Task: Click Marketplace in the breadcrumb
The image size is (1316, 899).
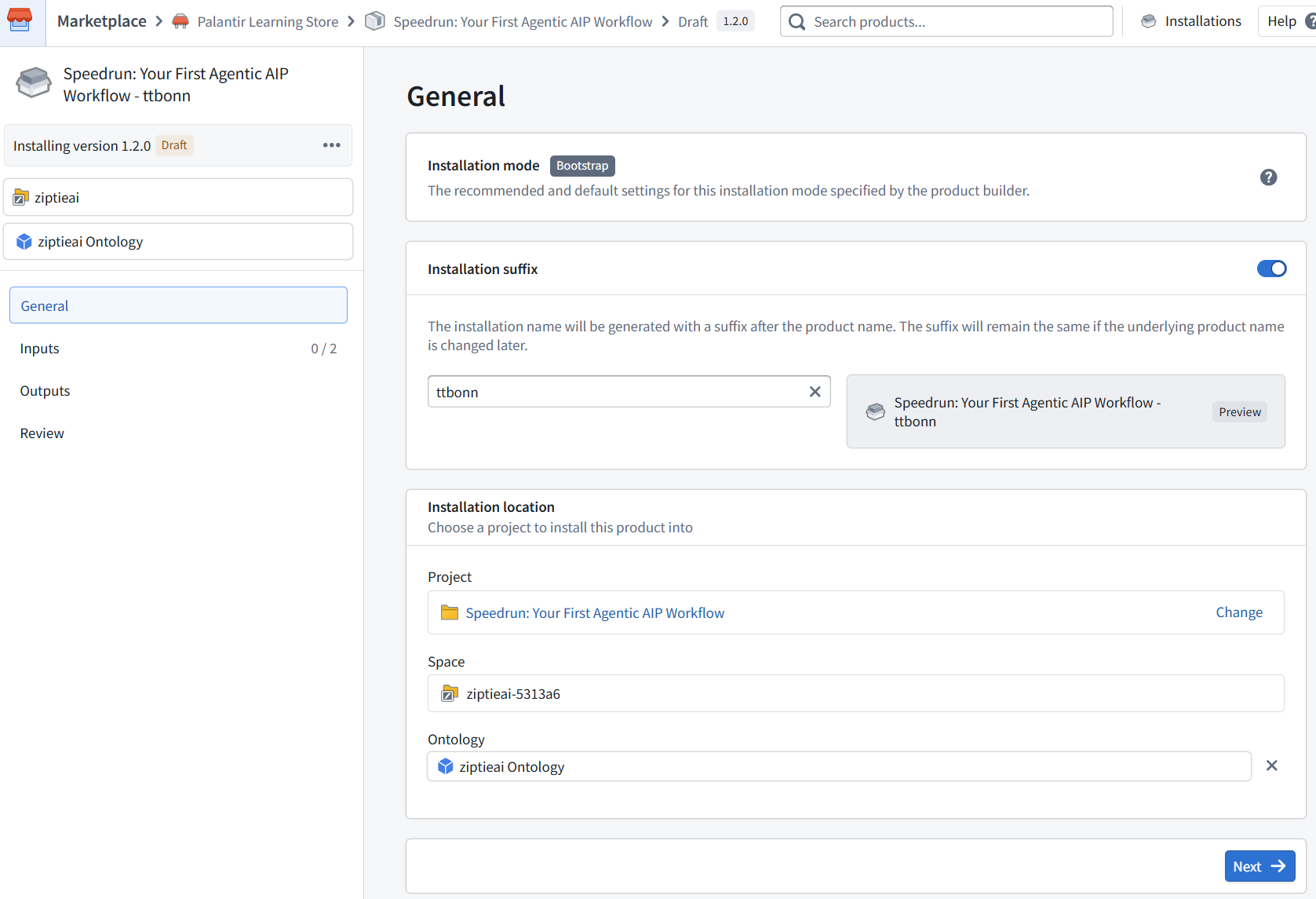Action: (x=102, y=21)
